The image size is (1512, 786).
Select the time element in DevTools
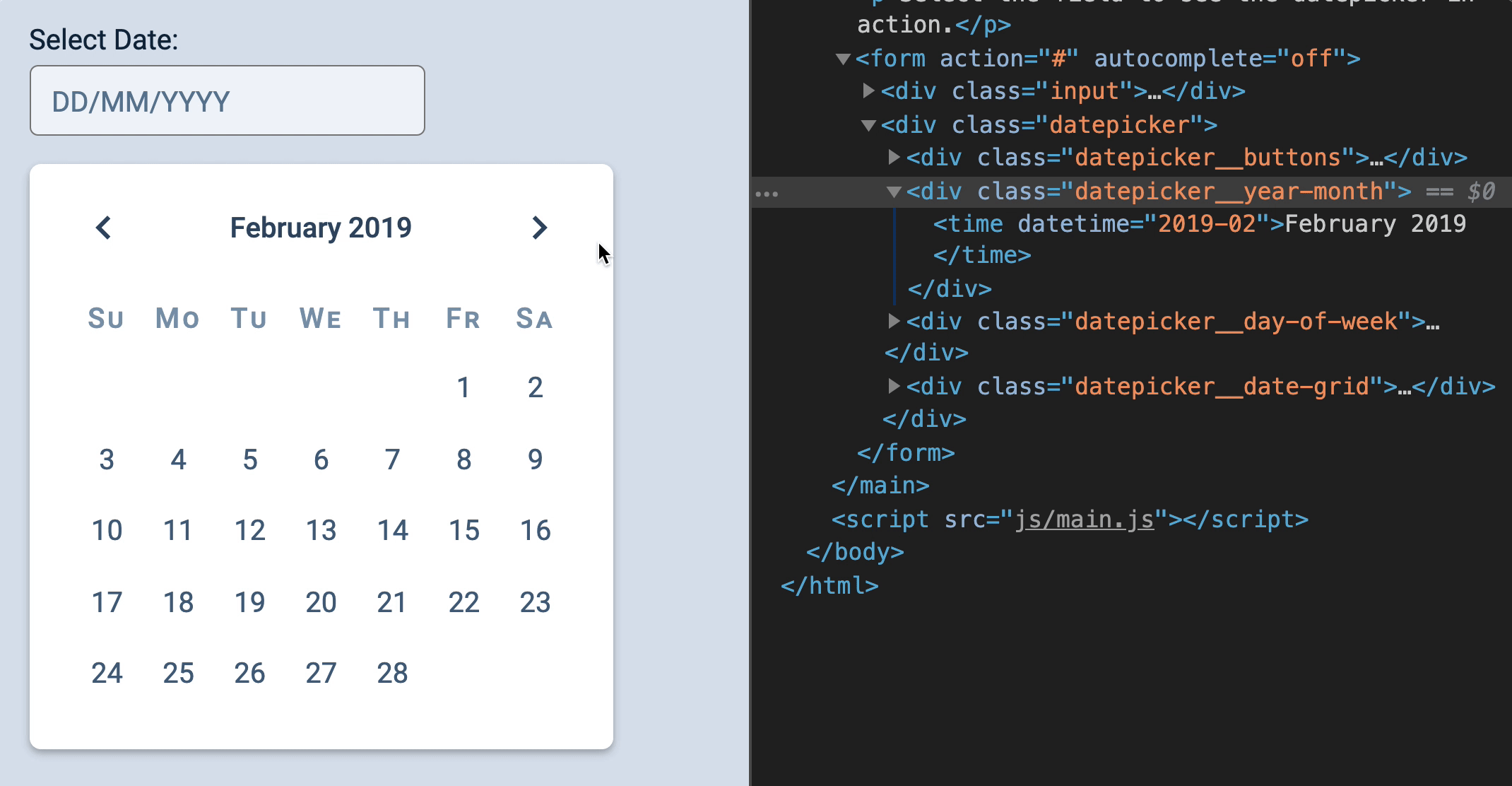[968, 223]
